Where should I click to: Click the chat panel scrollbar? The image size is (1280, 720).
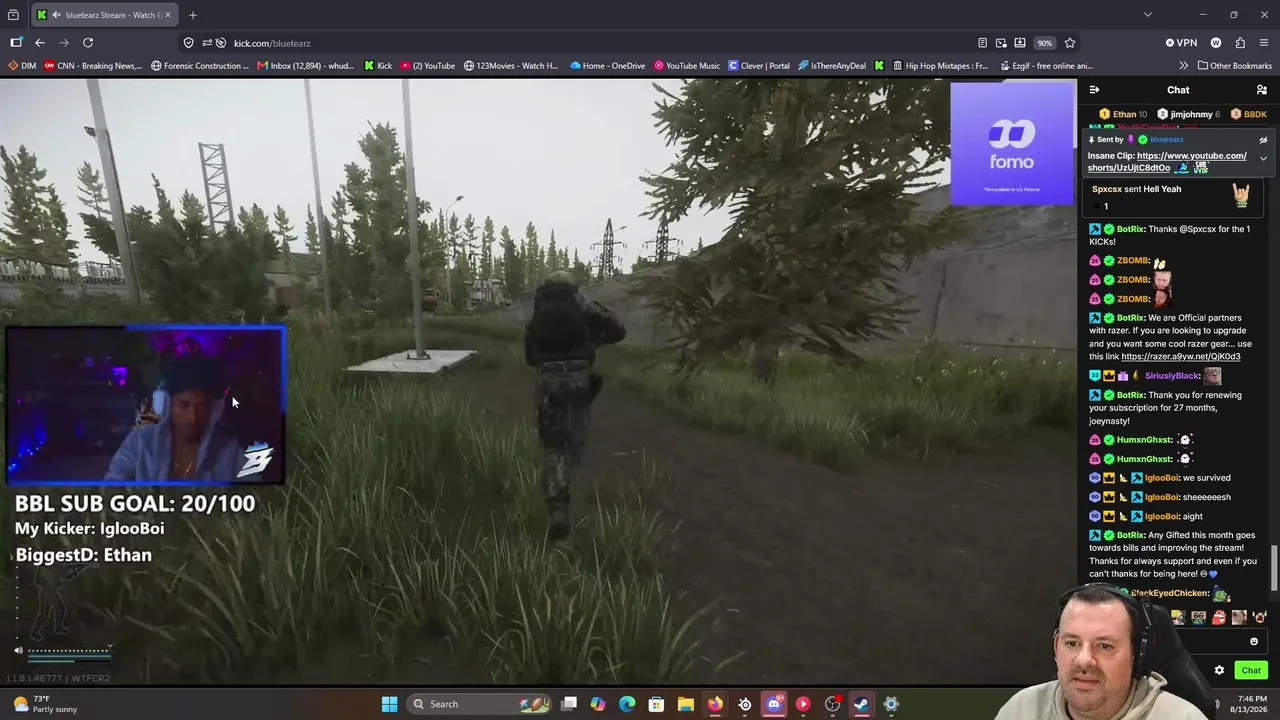pyautogui.click(x=1274, y=567)
